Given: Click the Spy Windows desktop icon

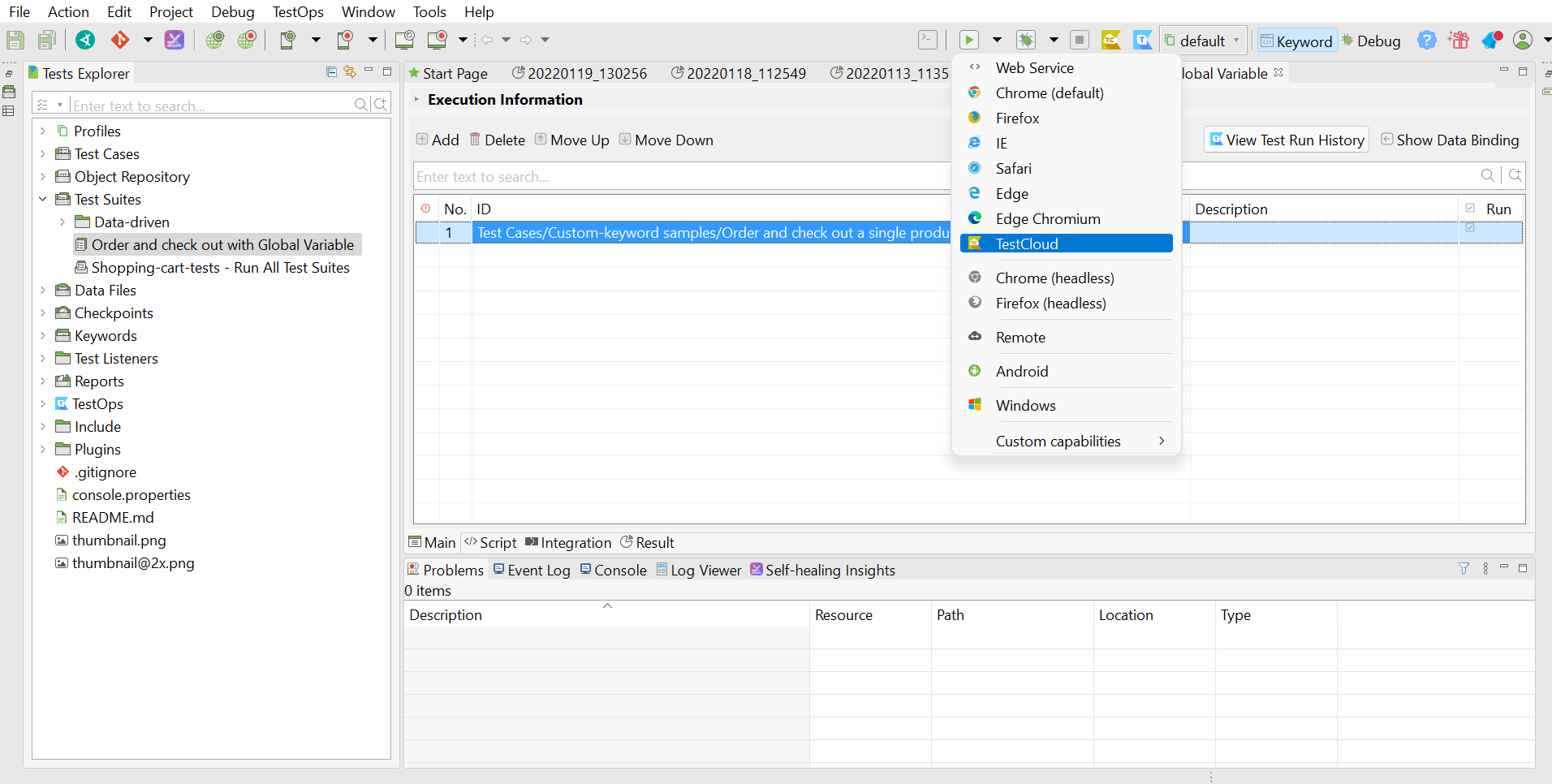Looking at the screenshot, I should pyautogui.click(x=404, y=40).
